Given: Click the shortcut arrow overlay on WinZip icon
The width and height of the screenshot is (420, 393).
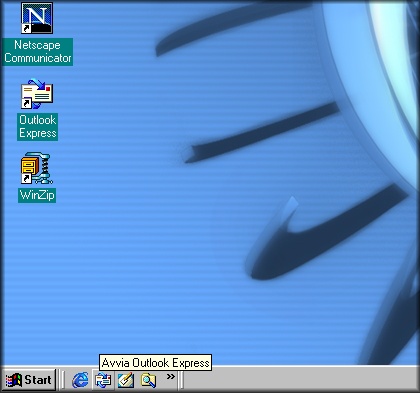Looking at the screenshot, I should (26, 179).
